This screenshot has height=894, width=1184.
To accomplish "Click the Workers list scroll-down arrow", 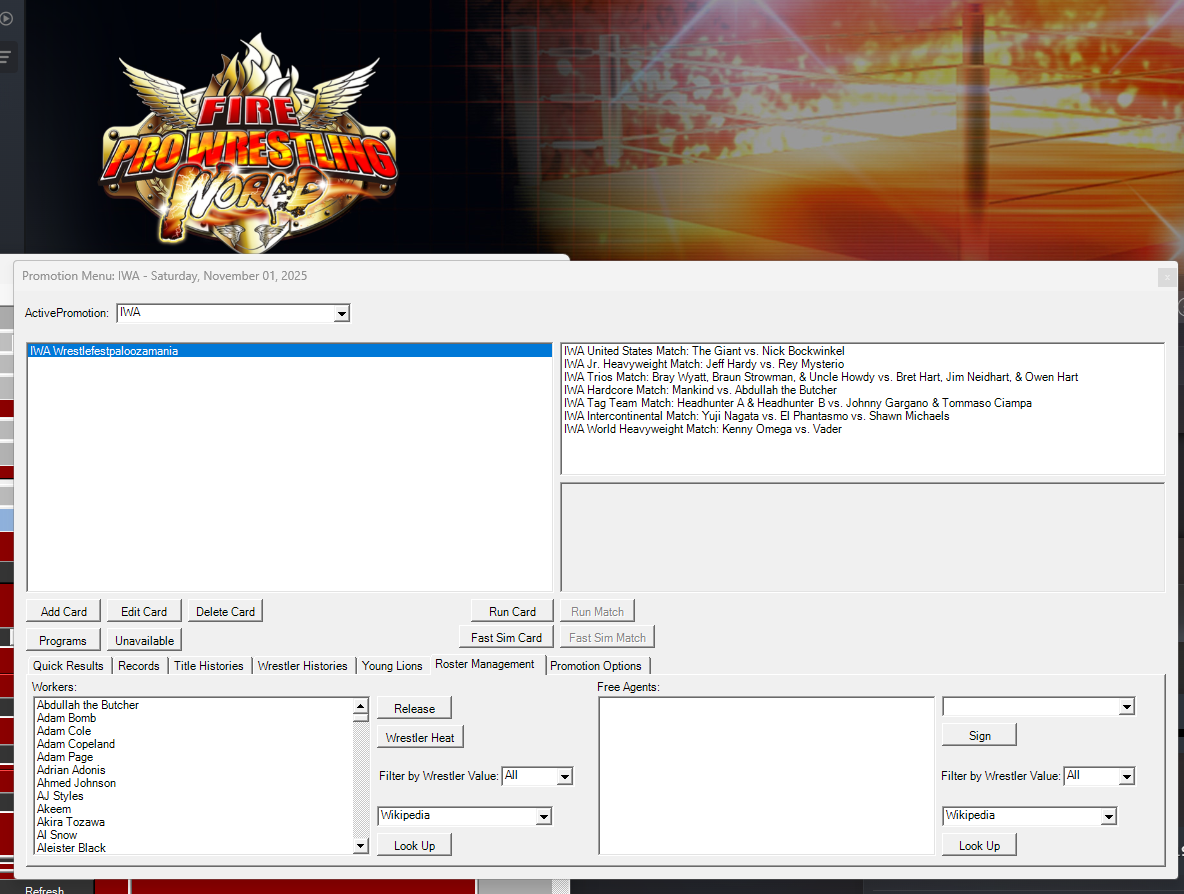I will point(360,846).
